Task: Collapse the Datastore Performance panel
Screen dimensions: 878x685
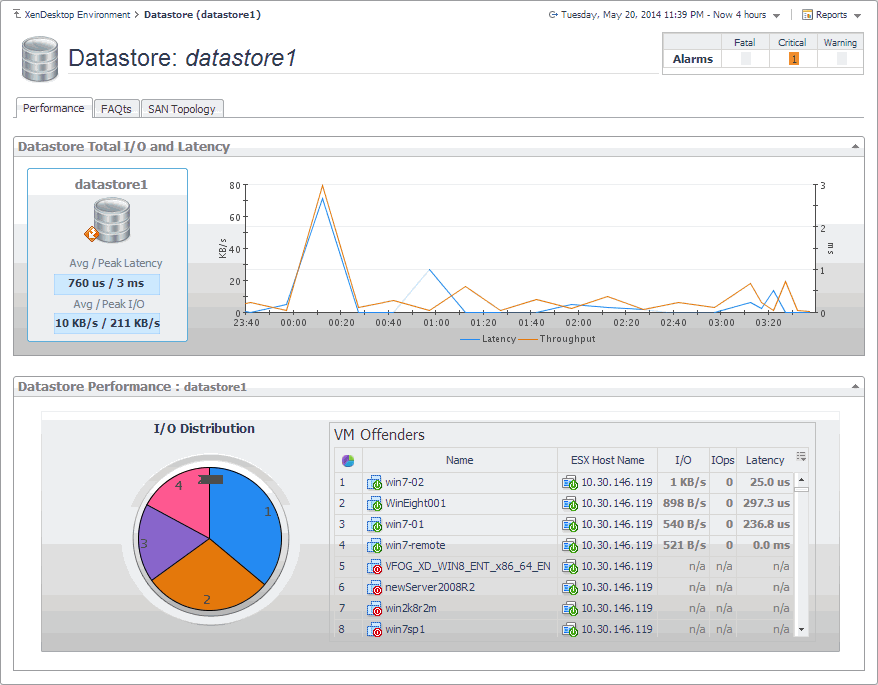Action: (855, 386)
